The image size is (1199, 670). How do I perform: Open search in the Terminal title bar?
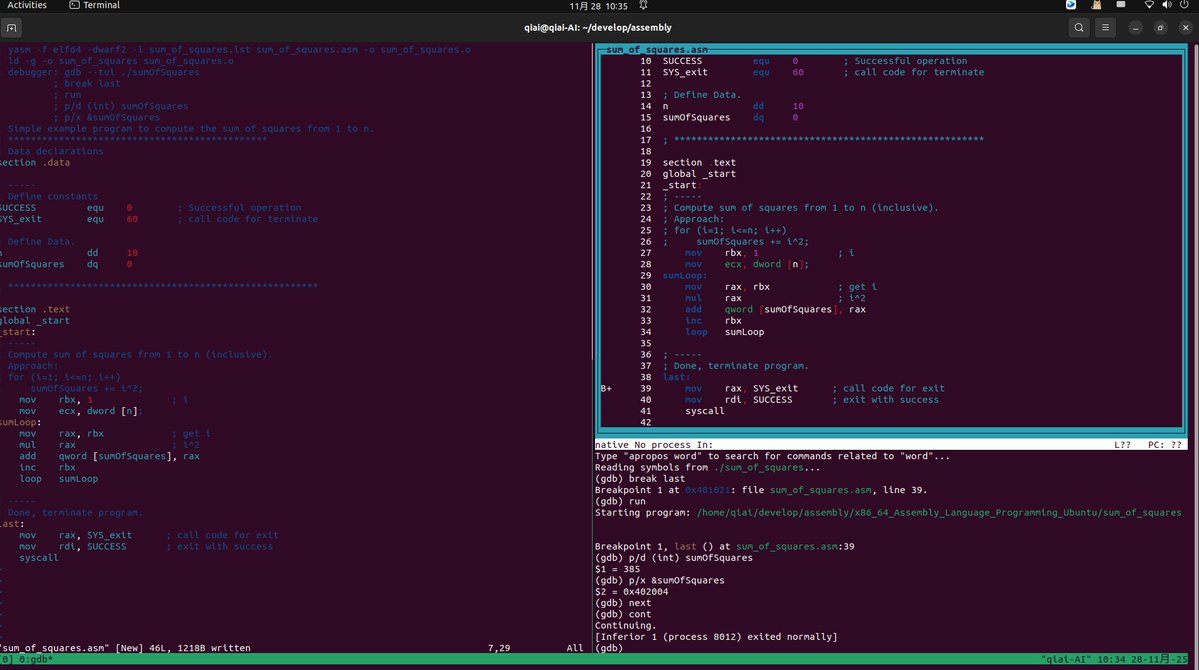coord(1077,27)
